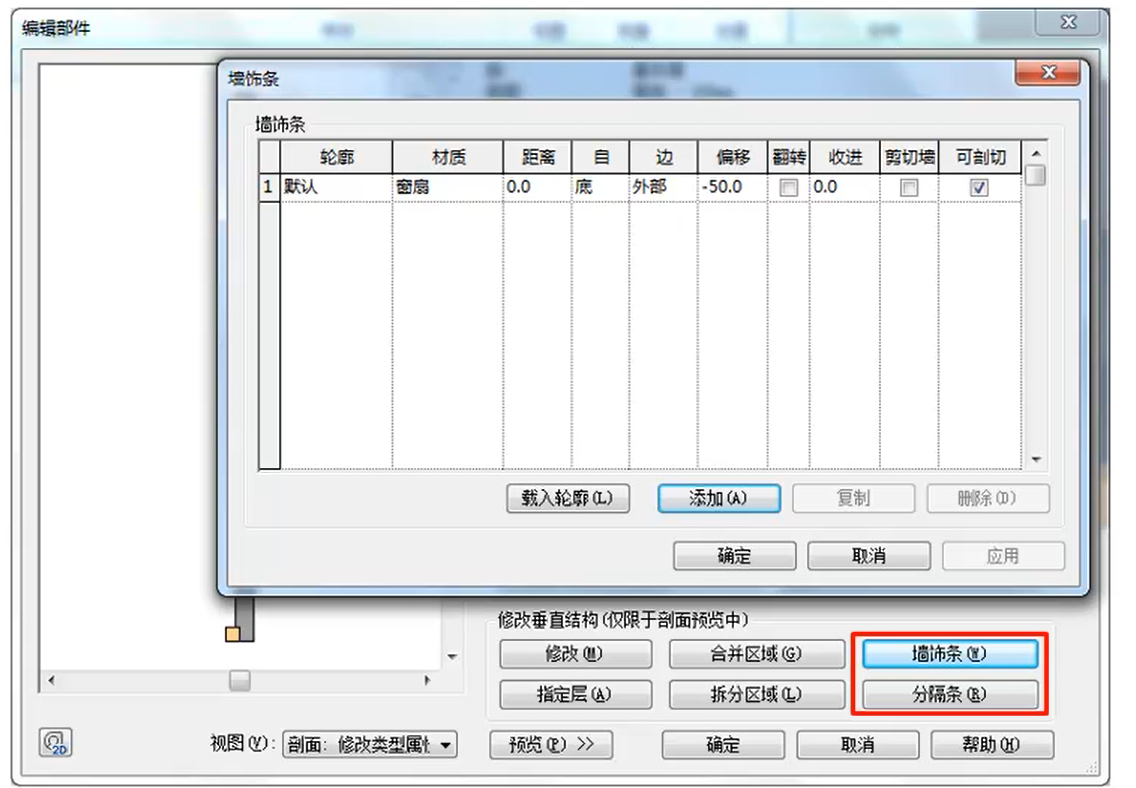Toggle the 翻转 checkbox in row 1
Screen dimensions: 1136x788
789,187
